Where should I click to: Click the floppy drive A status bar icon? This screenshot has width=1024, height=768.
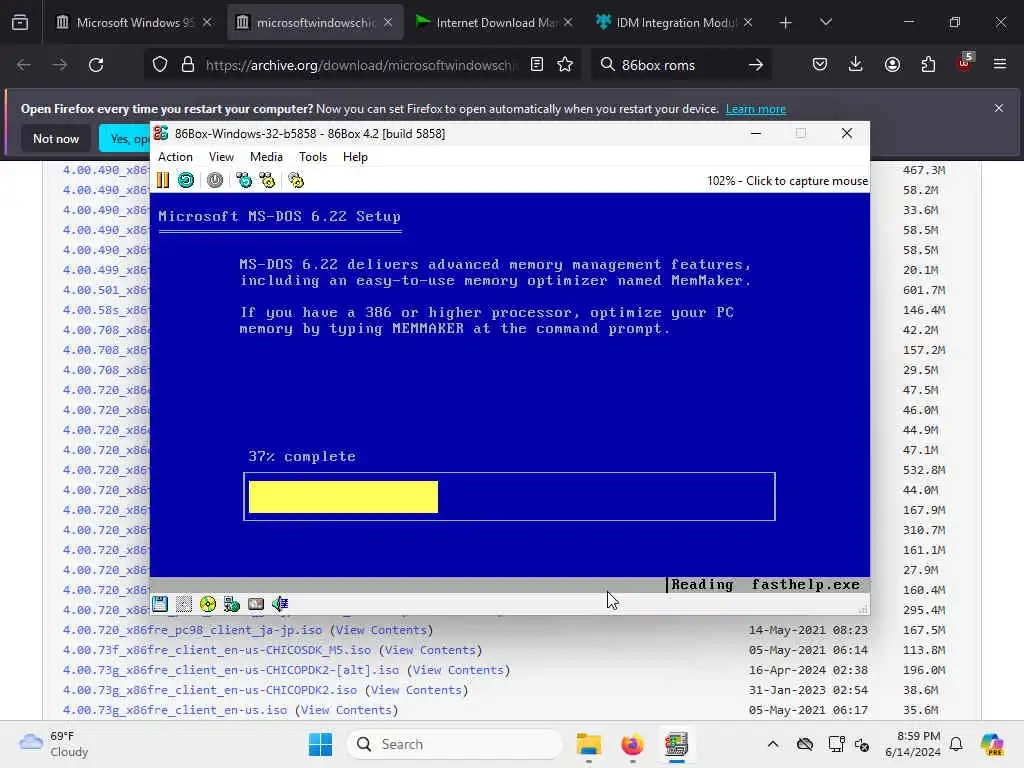(160, 604)
